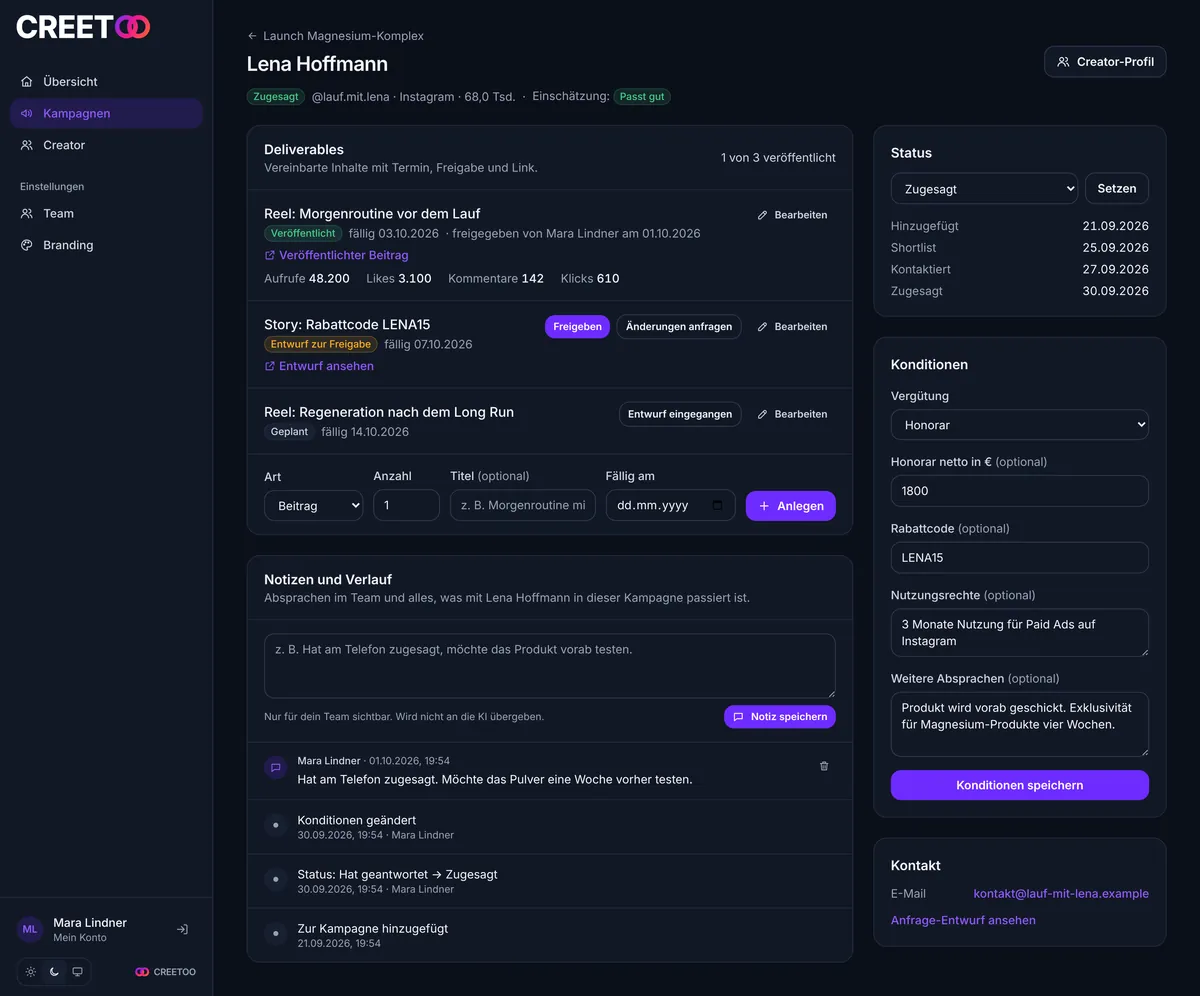Image resolution: width=1200 pixels, height=996 pixels.
Task: Open the Vergütung dropdown showing Honorar
Action: pos(1020,425)
